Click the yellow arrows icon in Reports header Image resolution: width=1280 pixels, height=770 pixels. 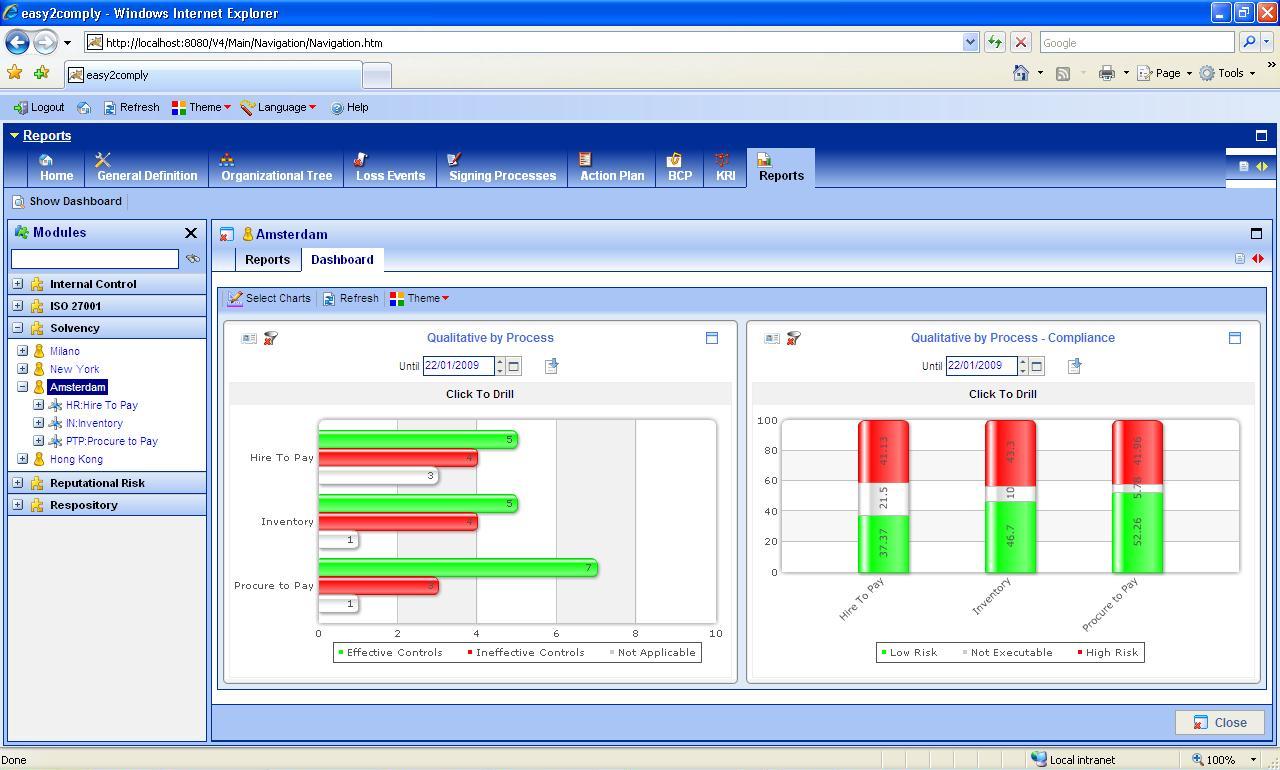[x=1262, y=167]
